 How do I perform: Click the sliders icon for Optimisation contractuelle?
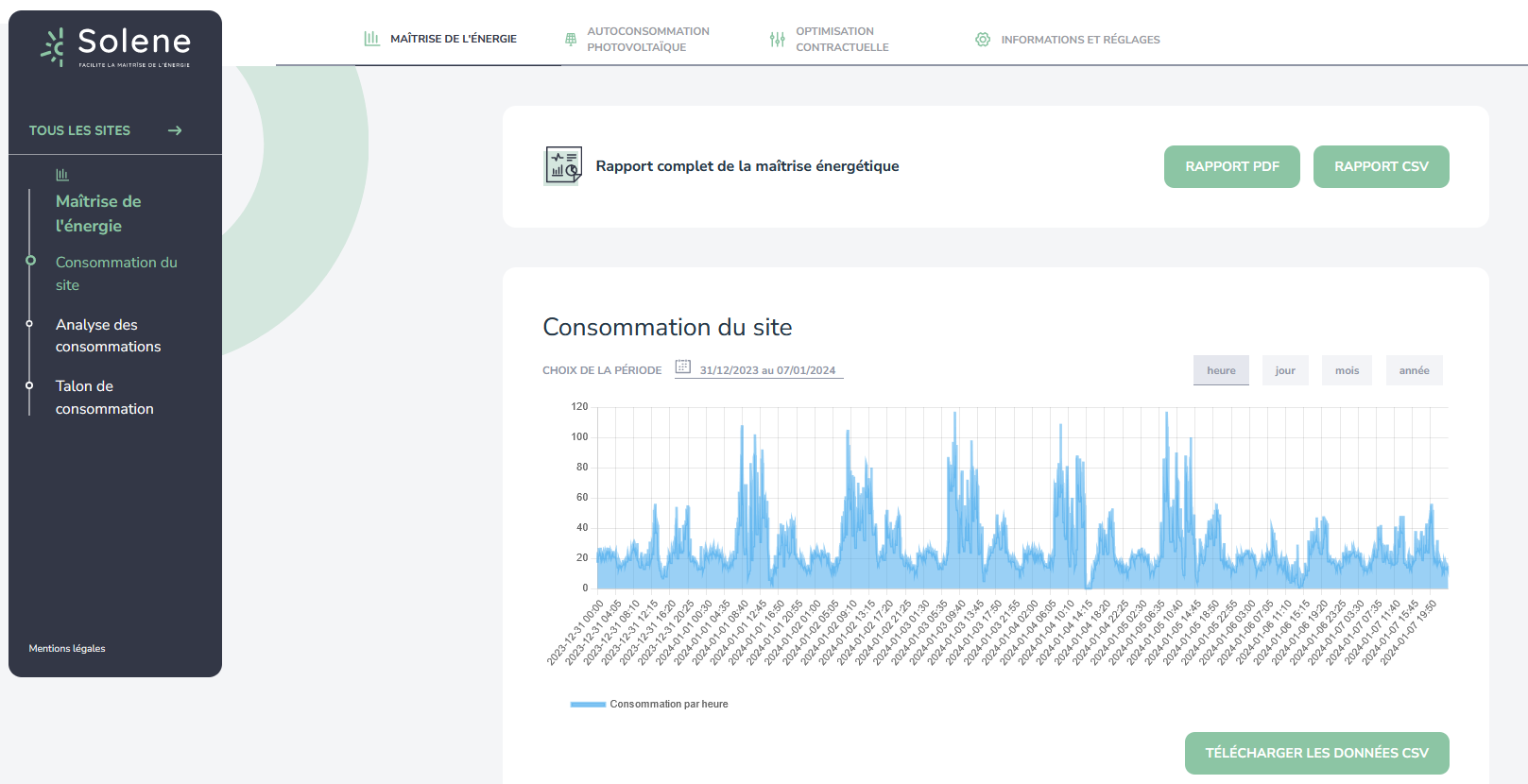pyautogui.click(x=777, y=40)
